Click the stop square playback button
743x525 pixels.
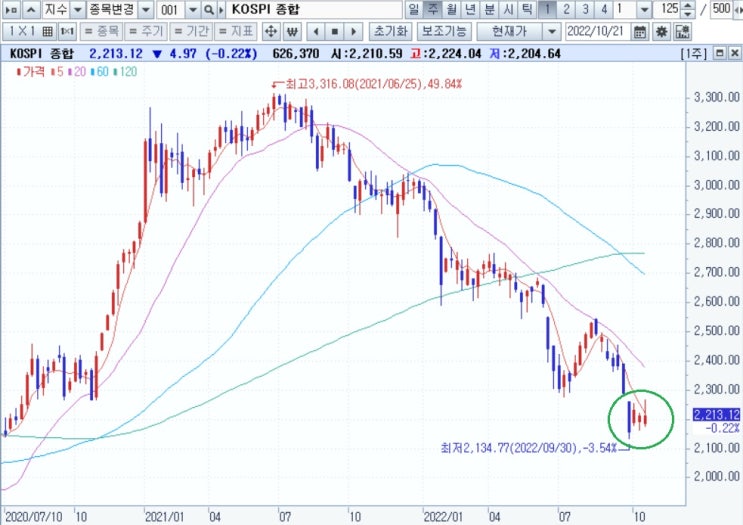[x=334, y=32]
